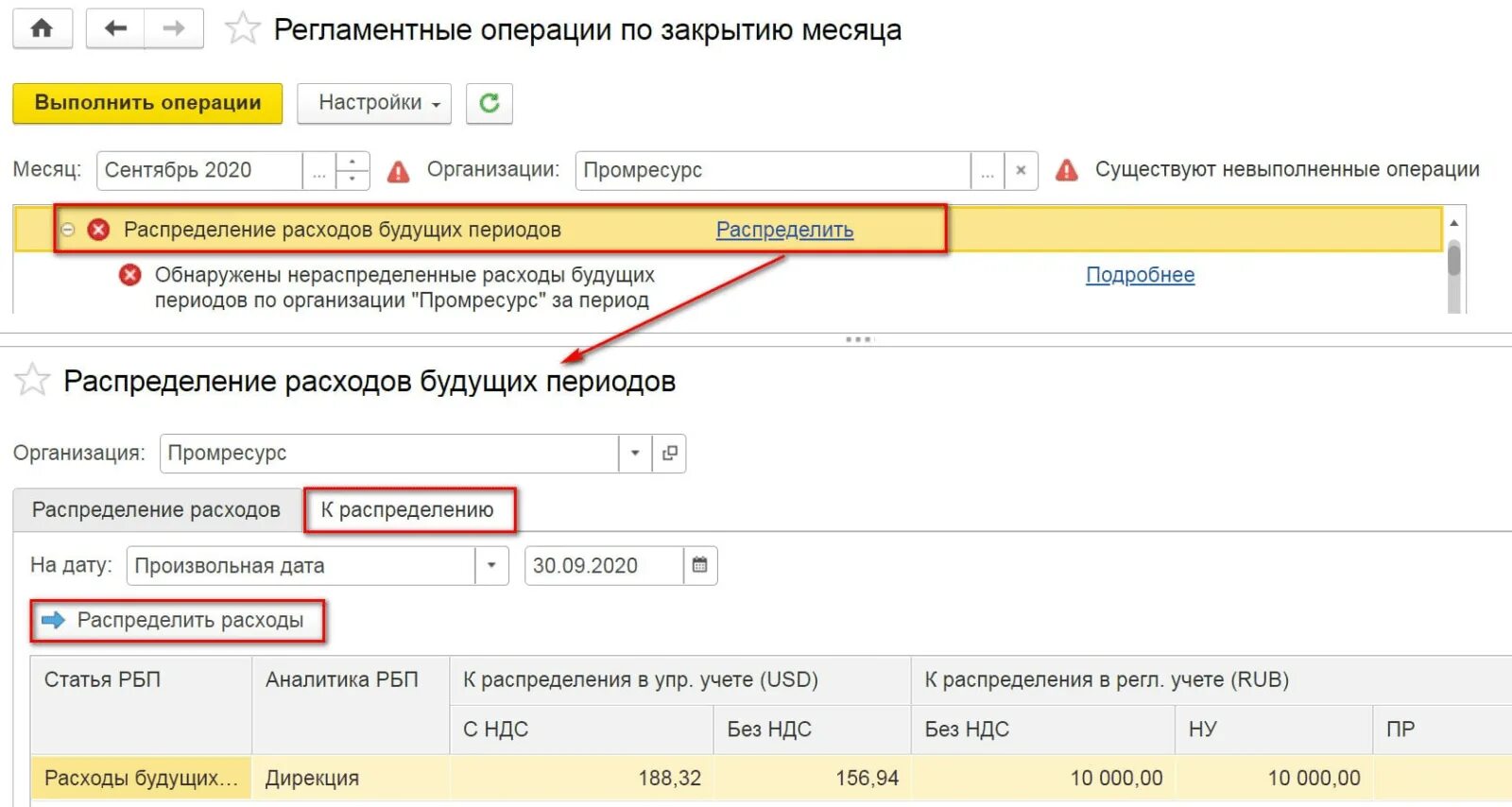Click the Распределить link
The height and width of the screenshot is (807, 1512).
click(x=784, y=230)
